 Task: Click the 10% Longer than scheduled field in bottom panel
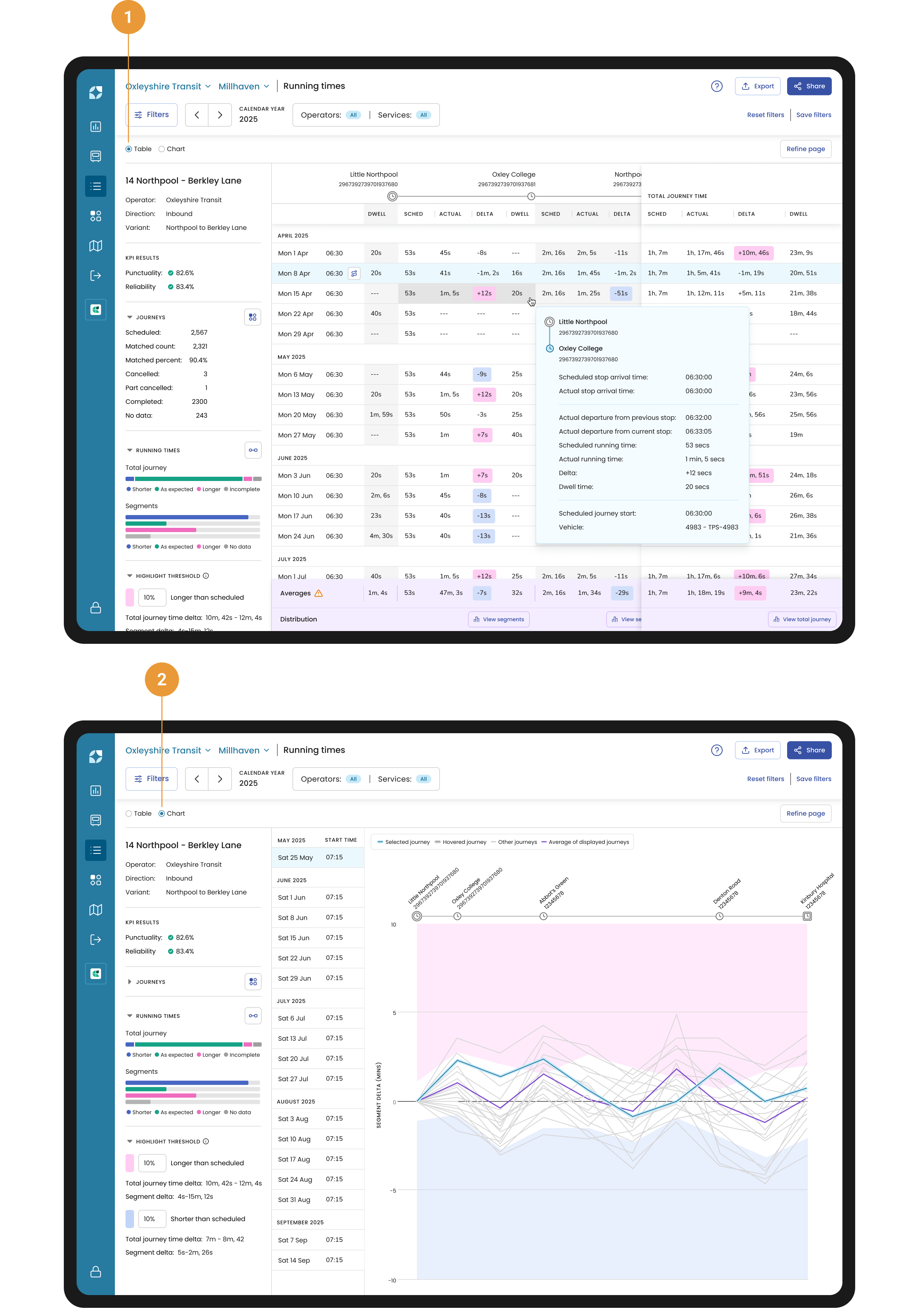(152, 1163)
